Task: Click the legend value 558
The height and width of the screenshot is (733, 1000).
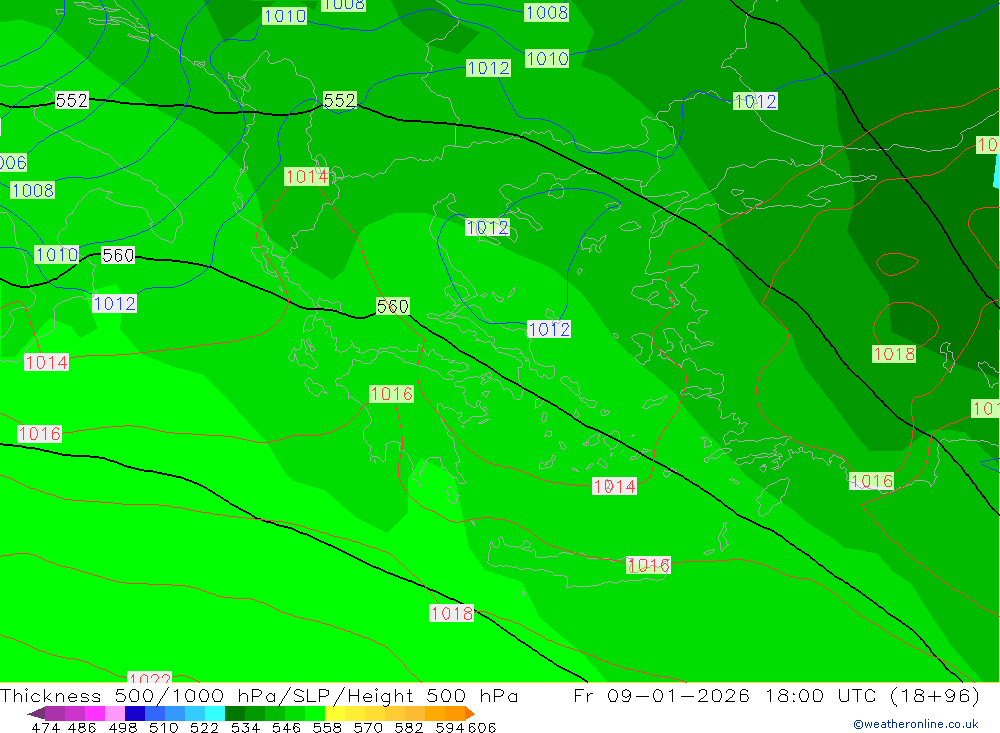Action: (x=327, y=727)
